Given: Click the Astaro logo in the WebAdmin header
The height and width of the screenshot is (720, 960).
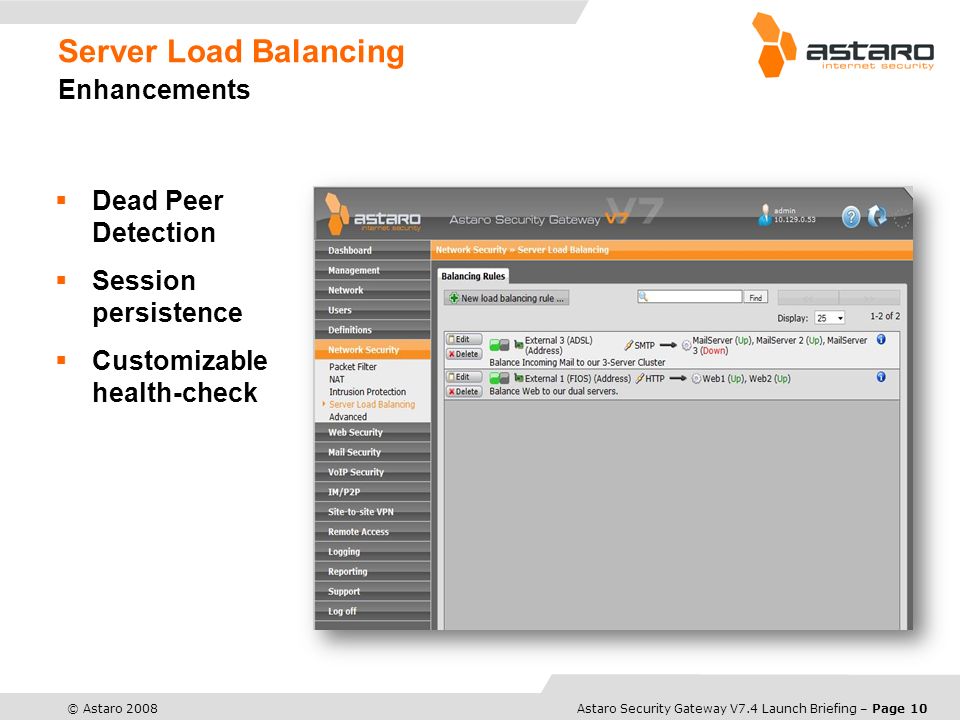Looking at the screenshot, I should (x=373, y=214).
